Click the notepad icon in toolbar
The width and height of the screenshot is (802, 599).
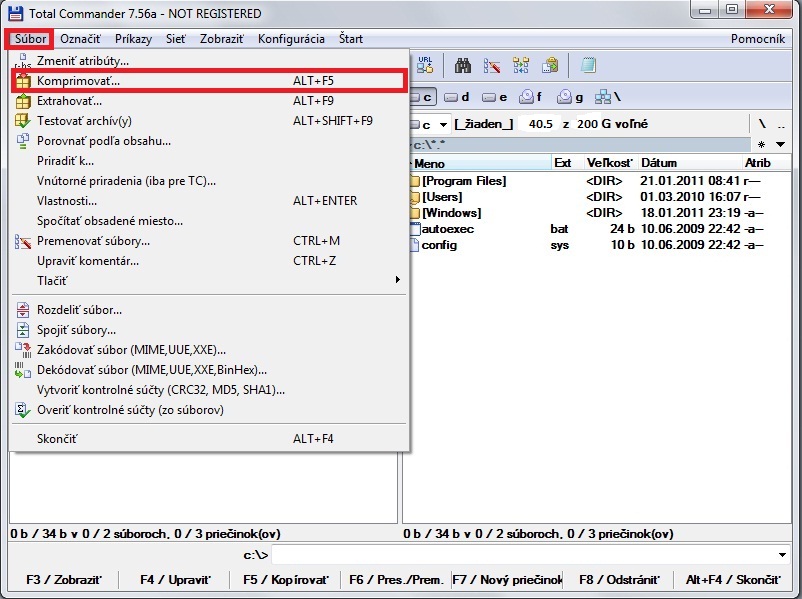click(588, 65)
